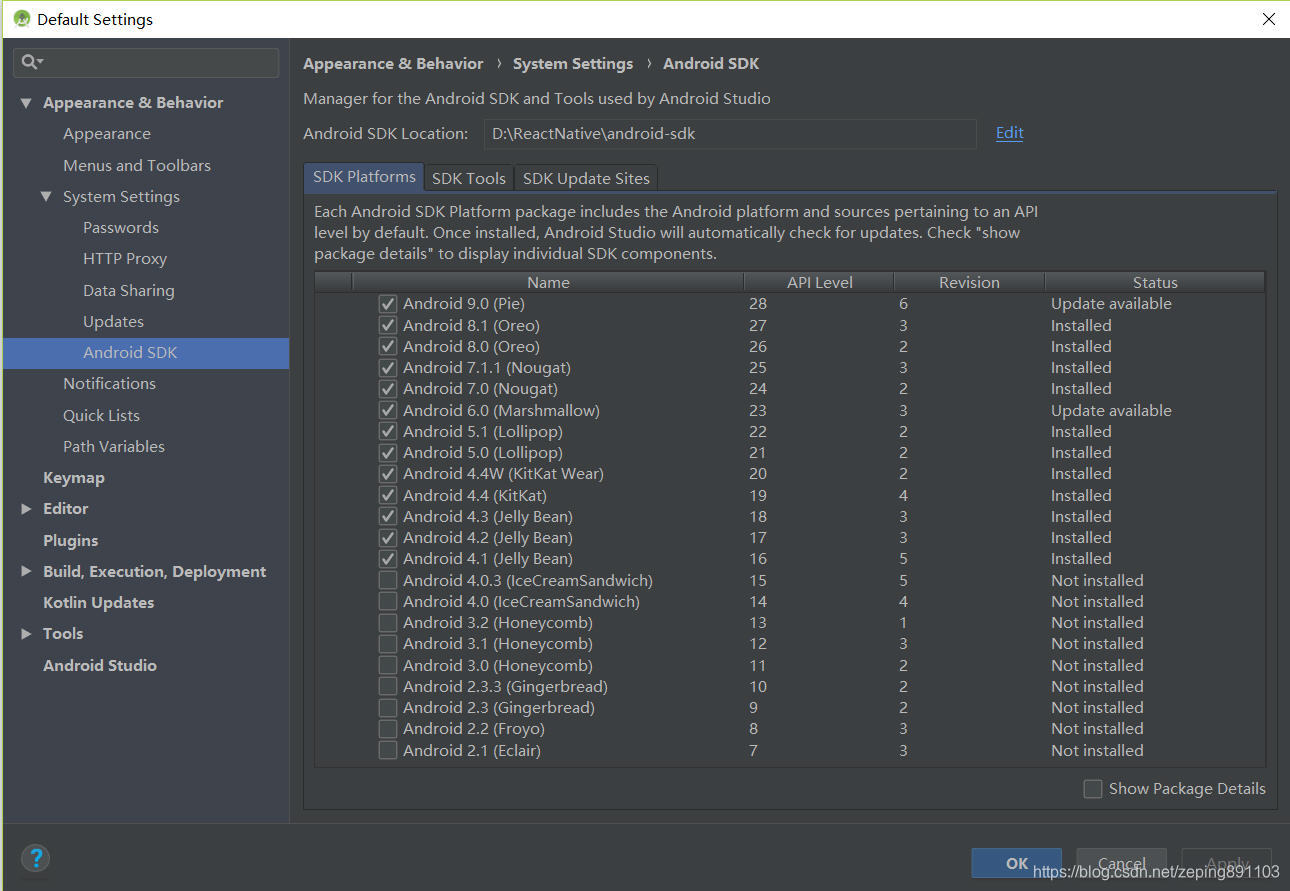
Task: Check Android 3.2 (Honeycomb) checkbox
Action: [x=388, y=623]
